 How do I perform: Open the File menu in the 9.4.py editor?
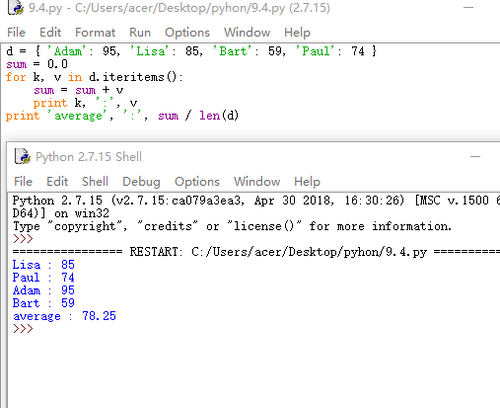coord(16,32)
